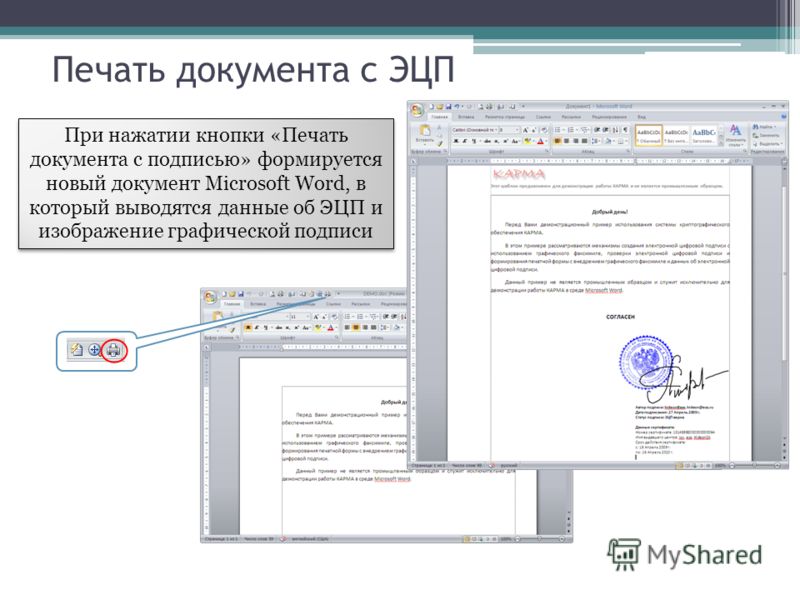
Task: Toggle paragraph marks (¶) in front window
Action: click(x=626, y=130)
